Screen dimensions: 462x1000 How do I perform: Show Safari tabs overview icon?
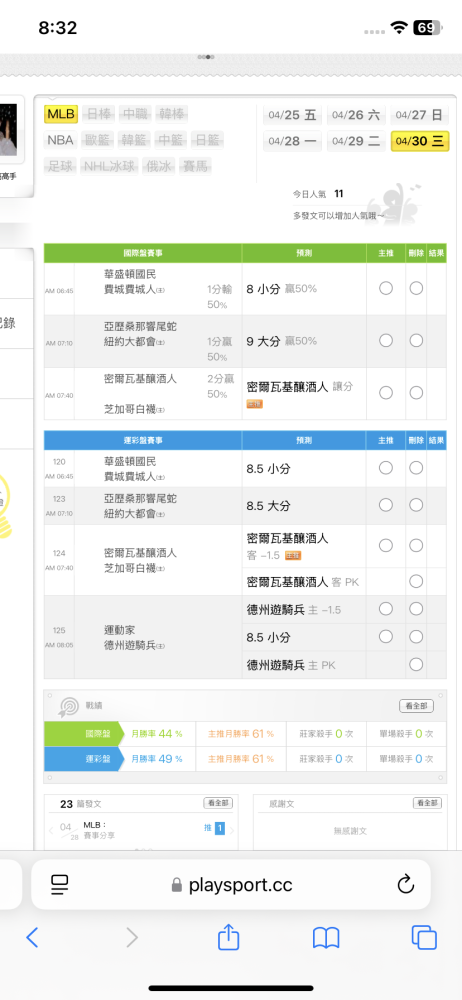click(x=424, y=937)
